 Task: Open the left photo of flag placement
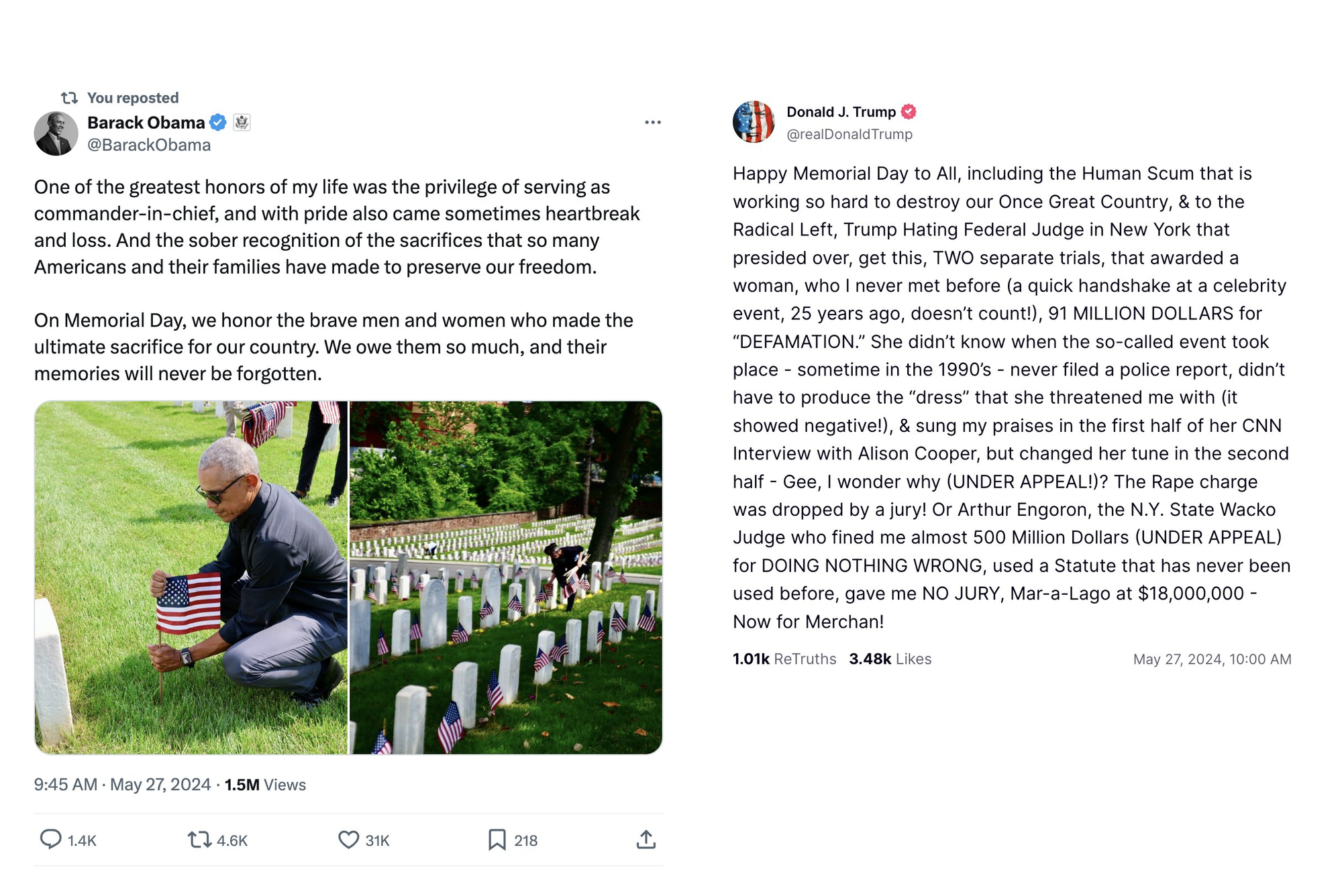pyautogui.click(x=191, y=577)
